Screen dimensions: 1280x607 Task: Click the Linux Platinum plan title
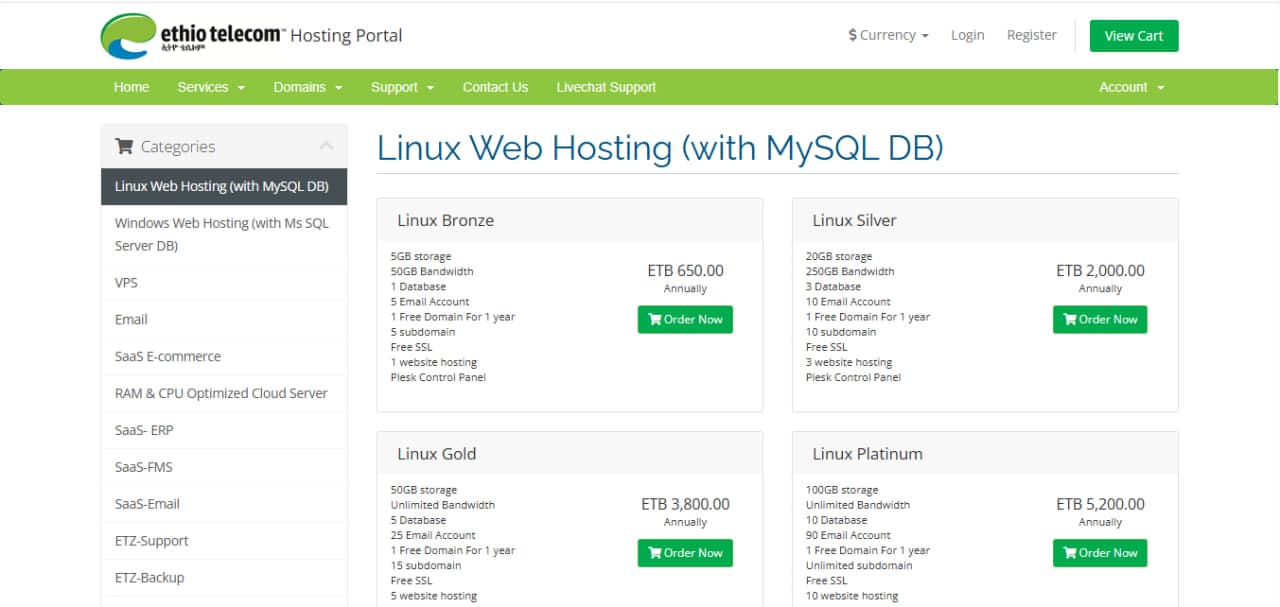point(867,454)
